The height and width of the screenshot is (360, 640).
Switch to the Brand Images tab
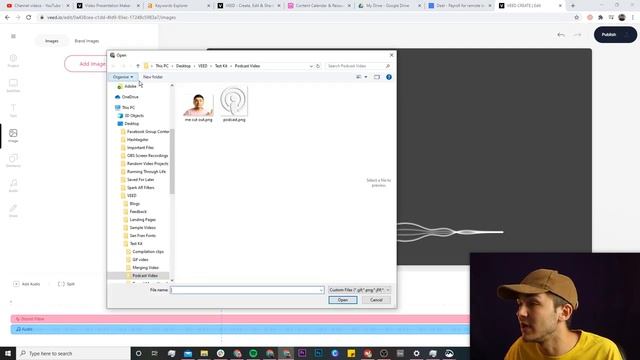point(87,41)
